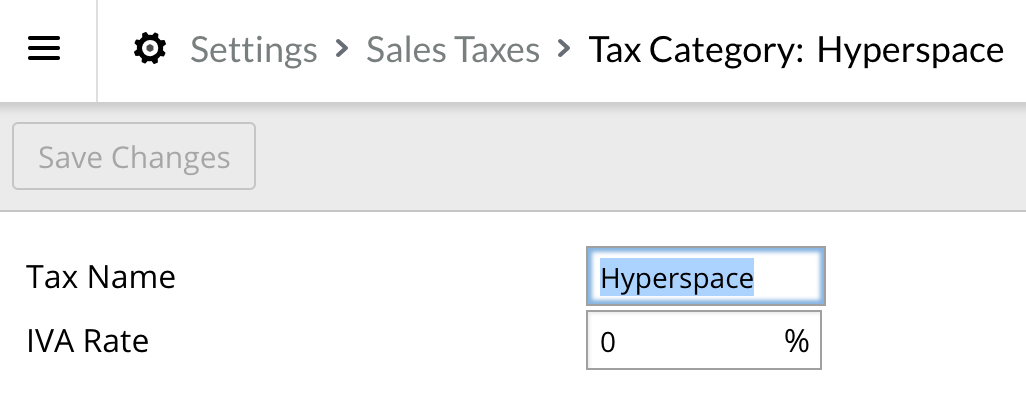The width and height of the screenshot is (1026, 406).
Task: Click the Tax Name label
Action: coord(101,277)
